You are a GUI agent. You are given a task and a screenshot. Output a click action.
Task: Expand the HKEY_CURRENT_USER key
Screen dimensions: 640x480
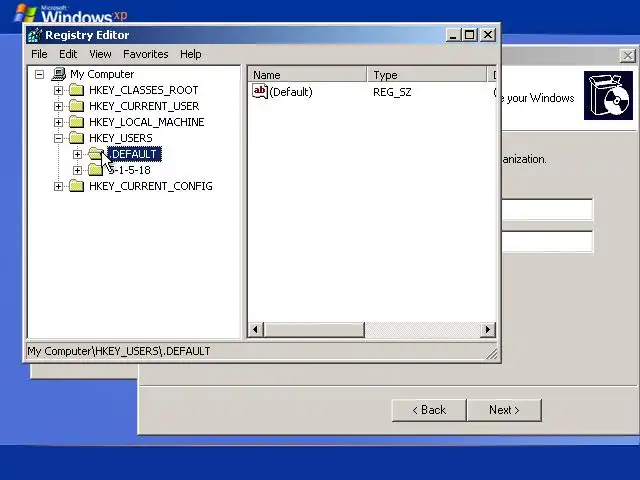click(x=58, y=106)
